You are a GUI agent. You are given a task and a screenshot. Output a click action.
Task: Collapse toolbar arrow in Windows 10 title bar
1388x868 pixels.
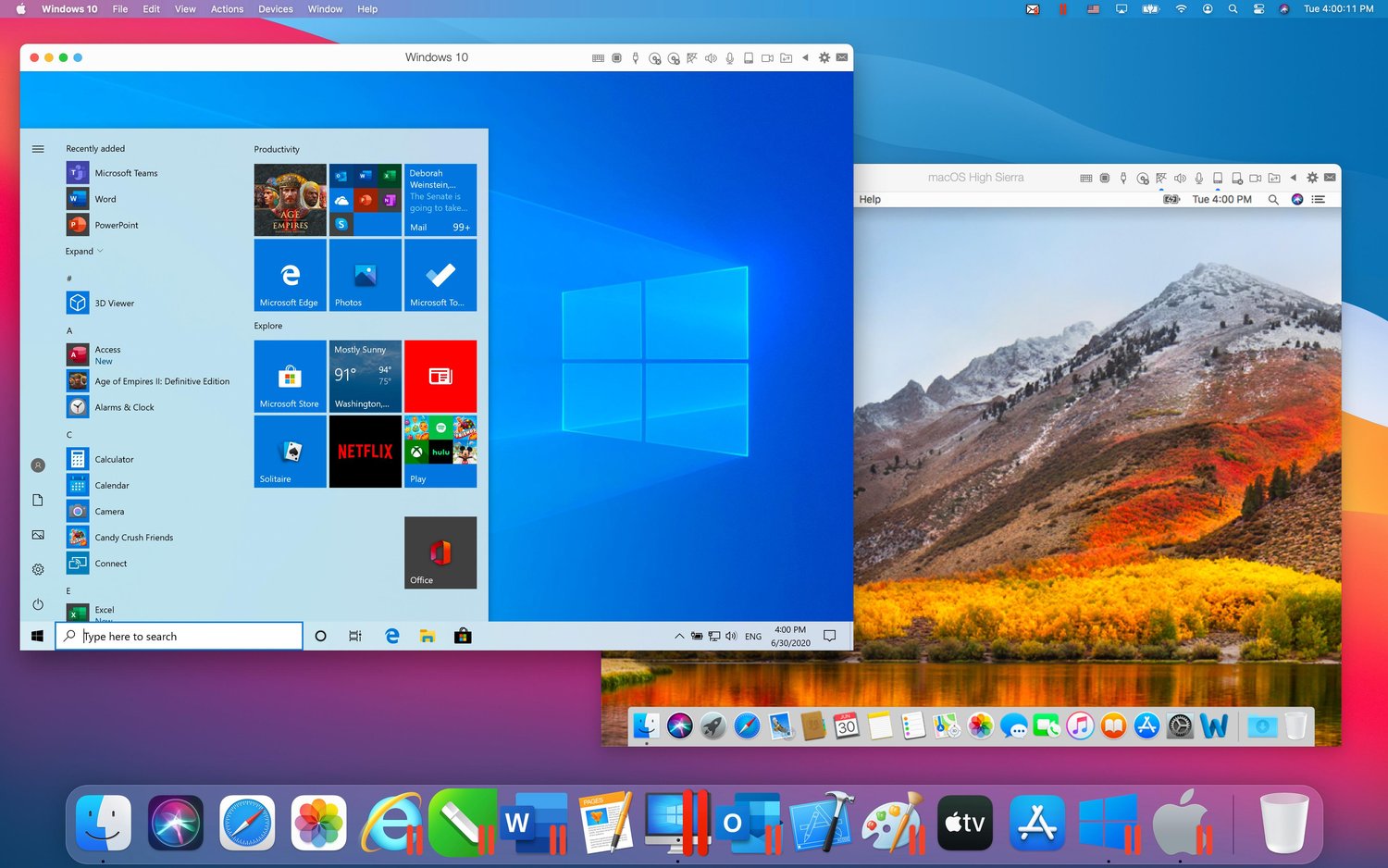[805, 57]
